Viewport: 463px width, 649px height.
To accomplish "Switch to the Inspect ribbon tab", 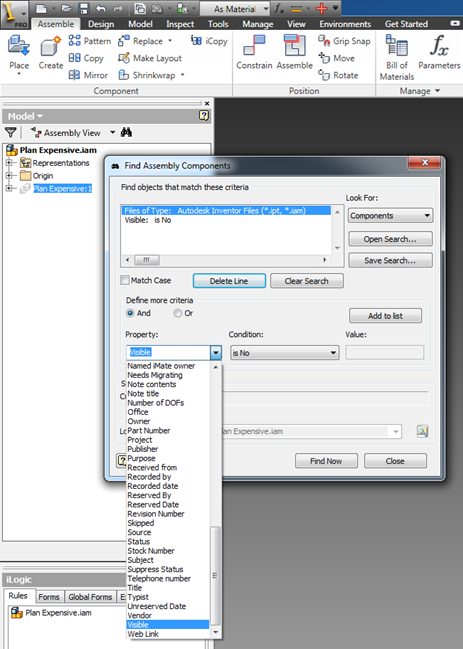I will (180, 24).
